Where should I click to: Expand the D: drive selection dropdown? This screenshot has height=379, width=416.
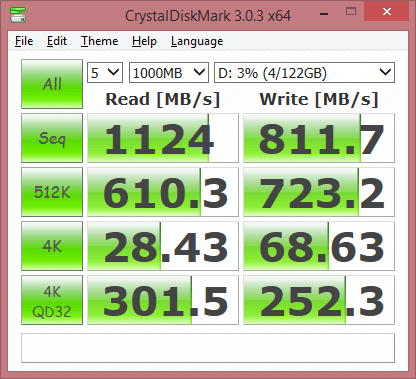304,73
